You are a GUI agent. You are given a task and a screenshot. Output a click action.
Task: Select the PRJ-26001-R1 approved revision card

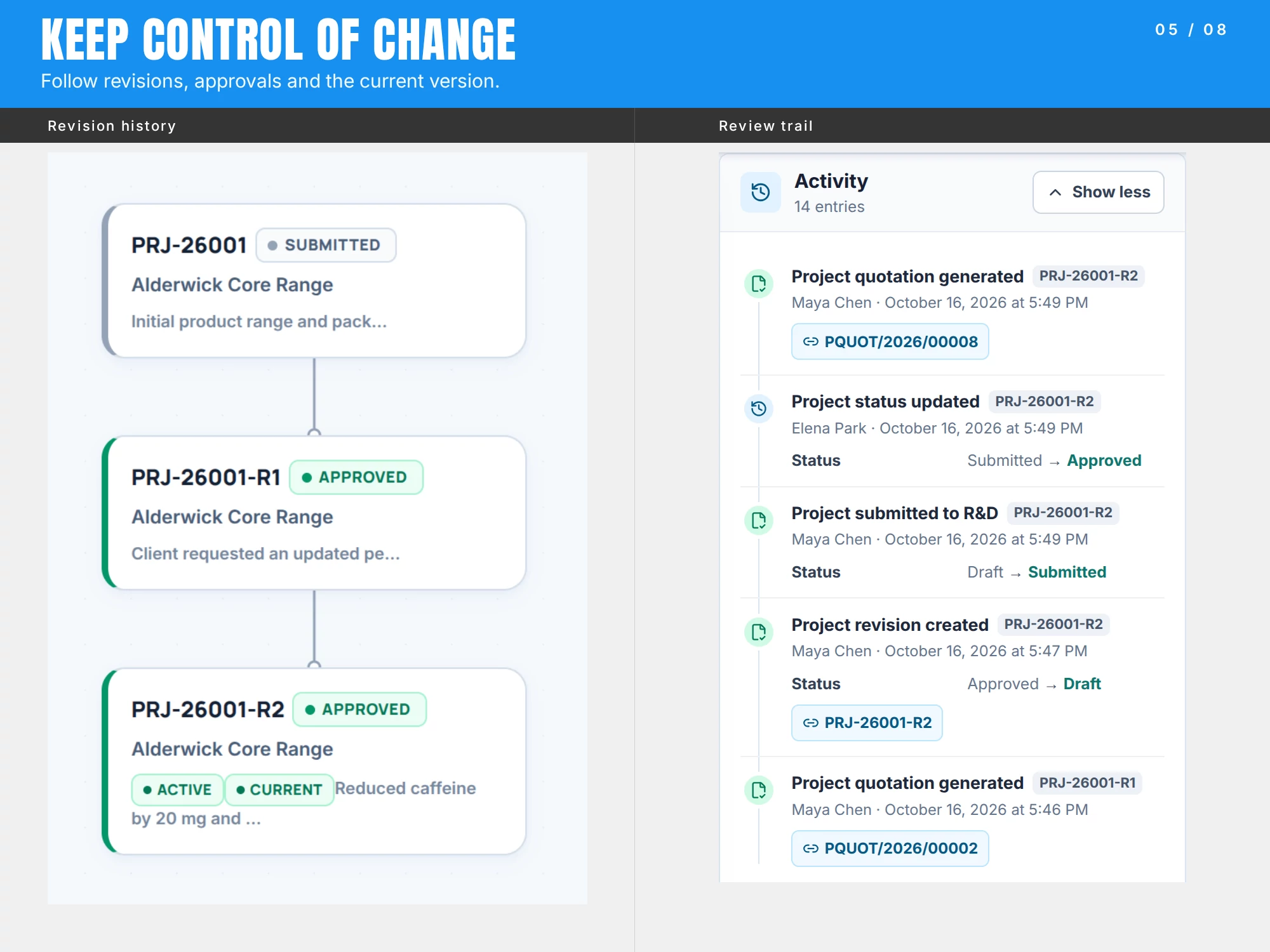tap(314, 513)
